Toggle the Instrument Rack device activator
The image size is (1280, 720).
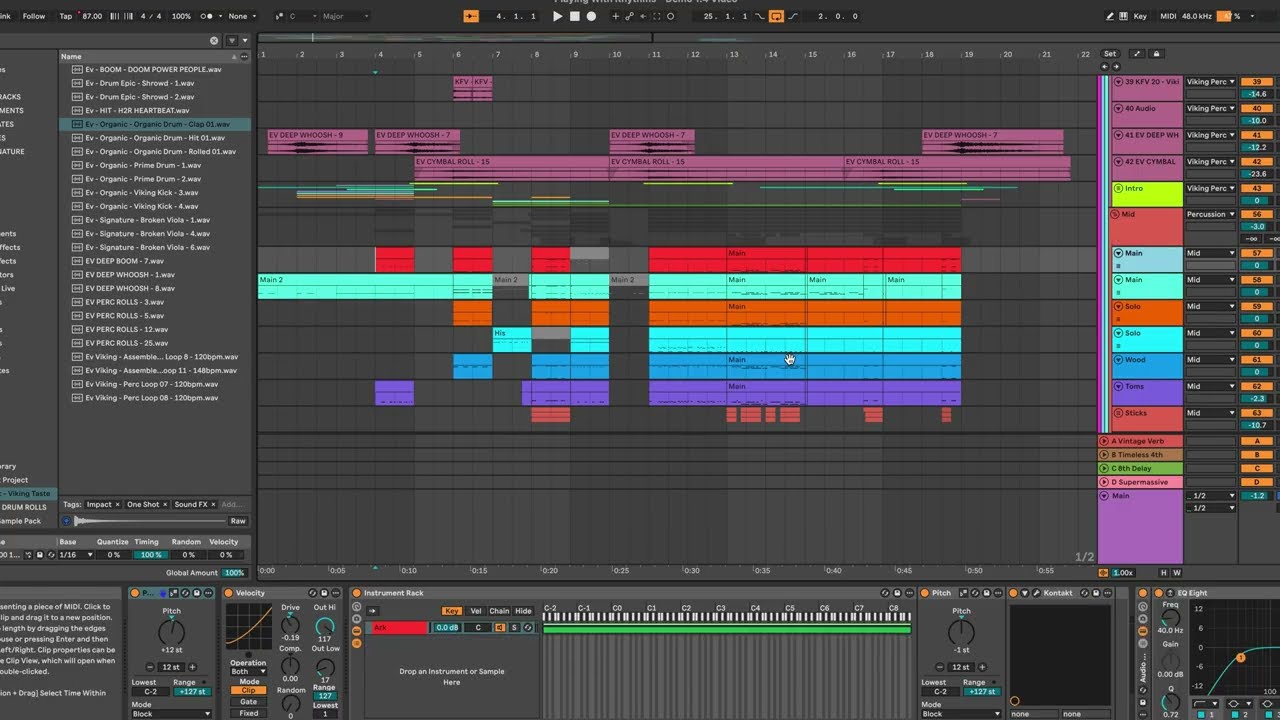357,593
